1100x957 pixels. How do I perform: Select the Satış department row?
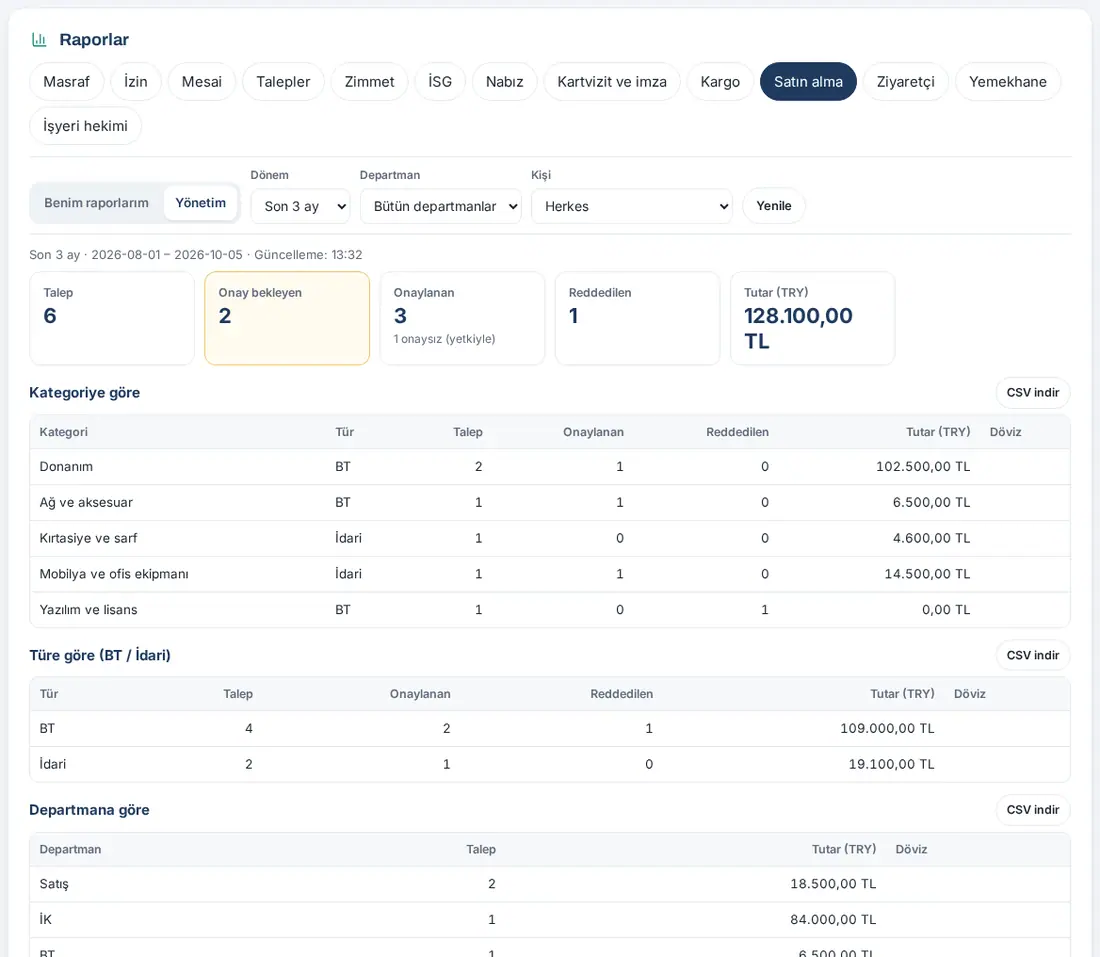[x=550, y=884]
